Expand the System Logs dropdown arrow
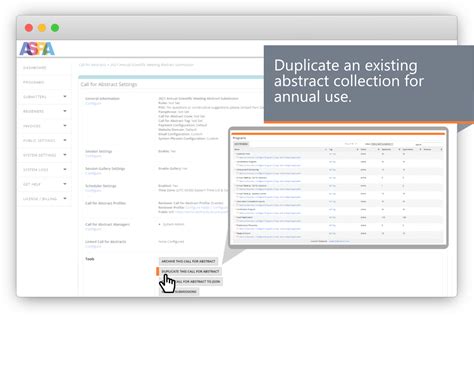 (x=65, y=169)
